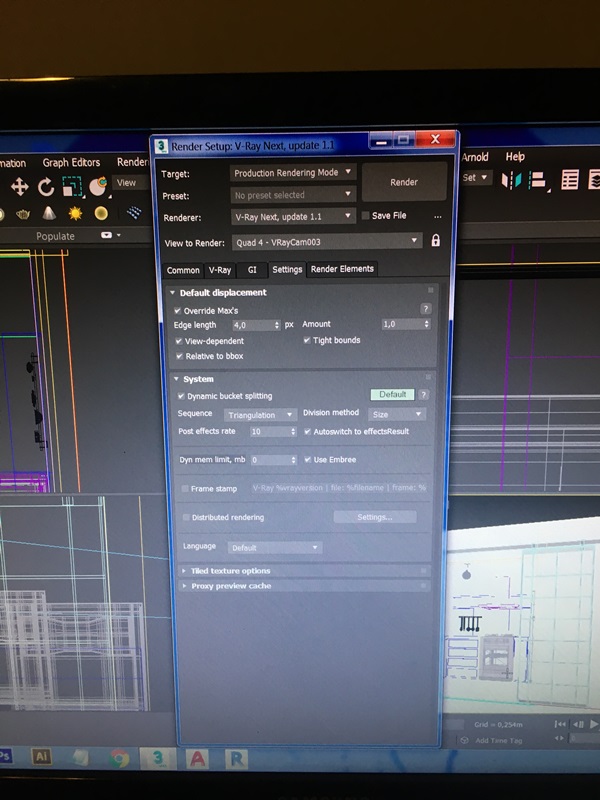Toggle the Relative to bbox checkbox
The height and width of the screenshot is (800, 600).
(x=179, y=356)
